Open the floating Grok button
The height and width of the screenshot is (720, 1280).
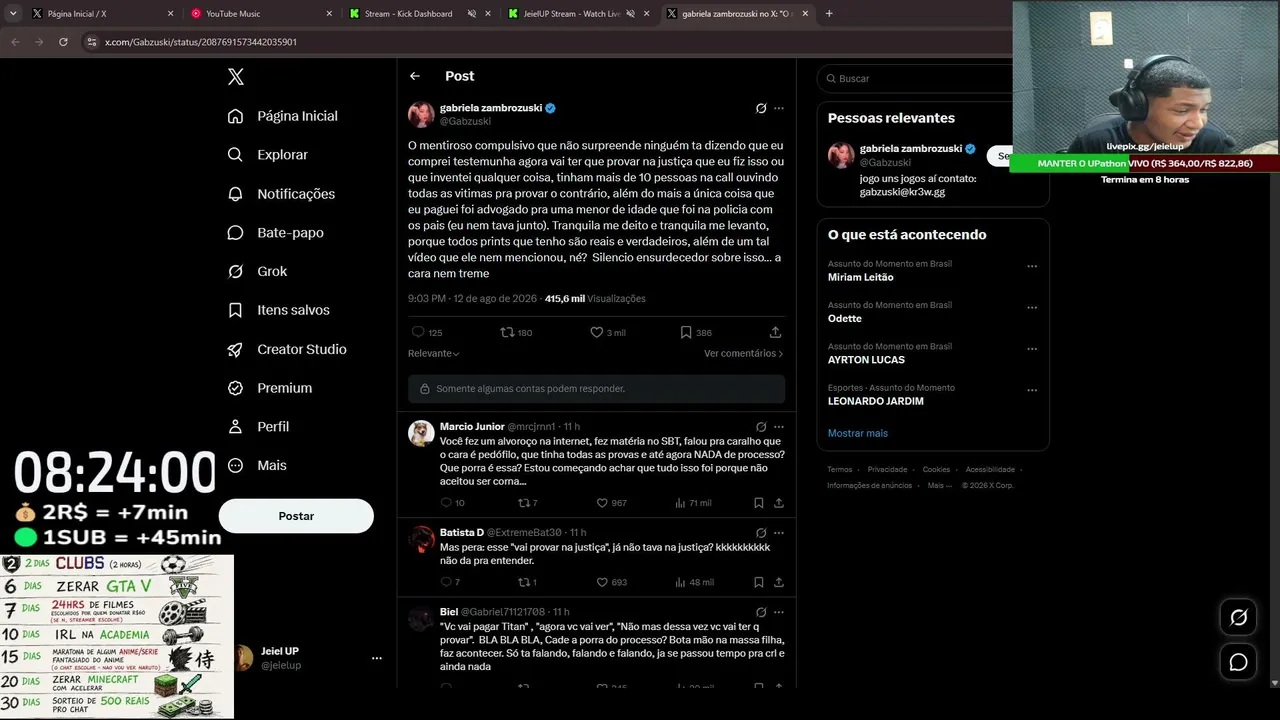pyautogui.click(x=1238, y=618)
